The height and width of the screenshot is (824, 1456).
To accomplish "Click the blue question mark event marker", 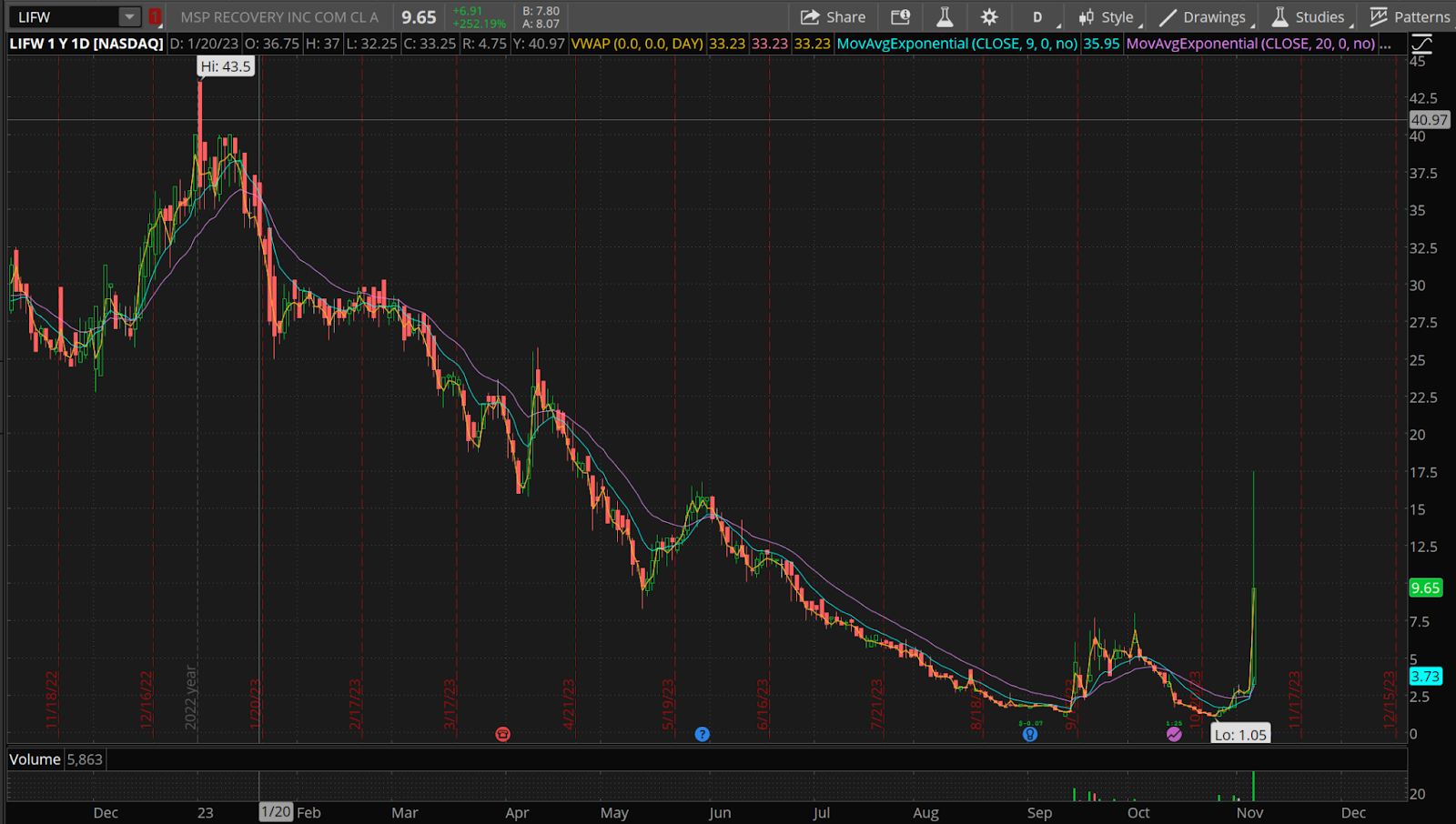I will (702, 734).
